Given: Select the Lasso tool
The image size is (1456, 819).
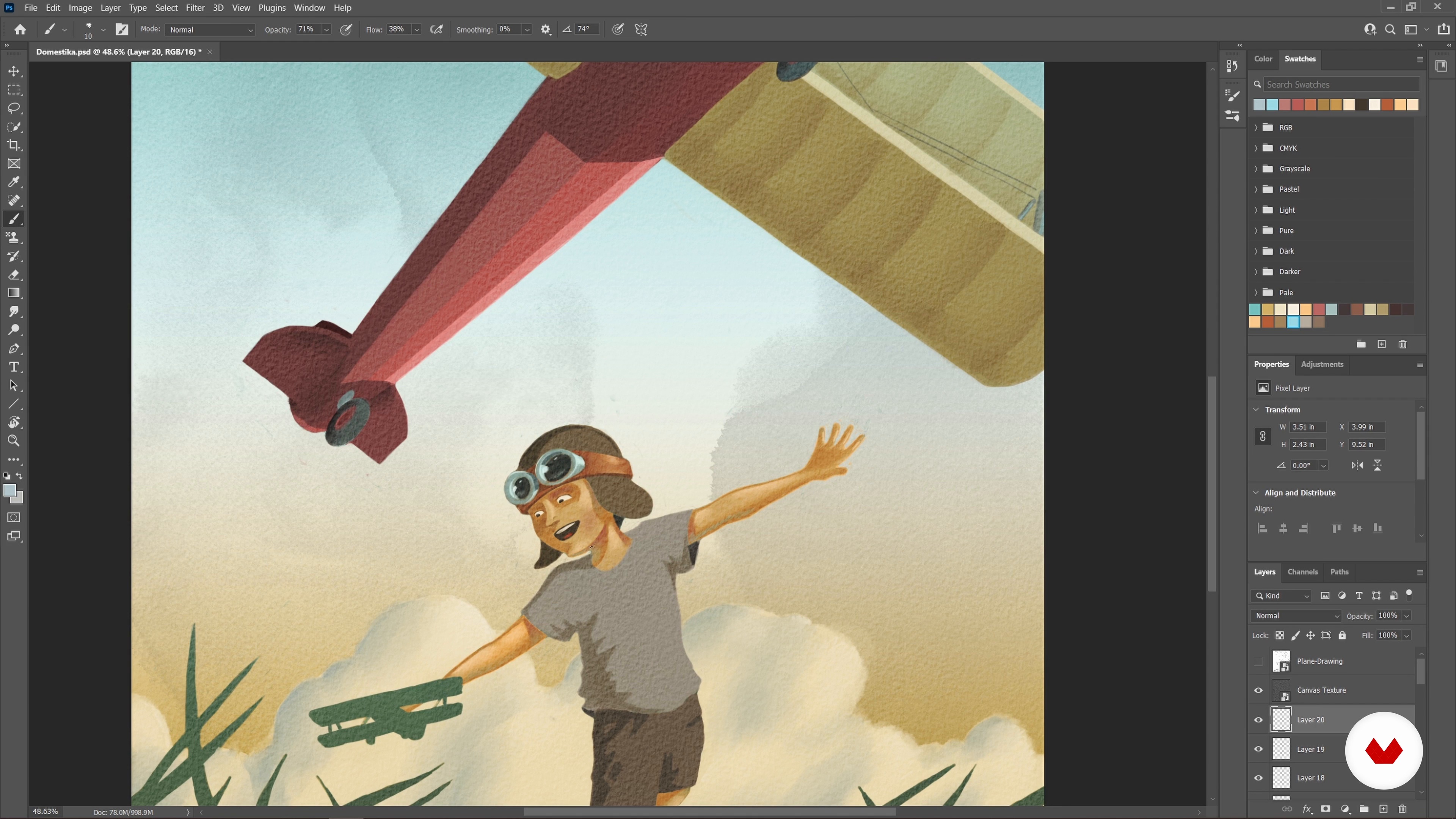Looking at the screenshot, I should [14, 108].
